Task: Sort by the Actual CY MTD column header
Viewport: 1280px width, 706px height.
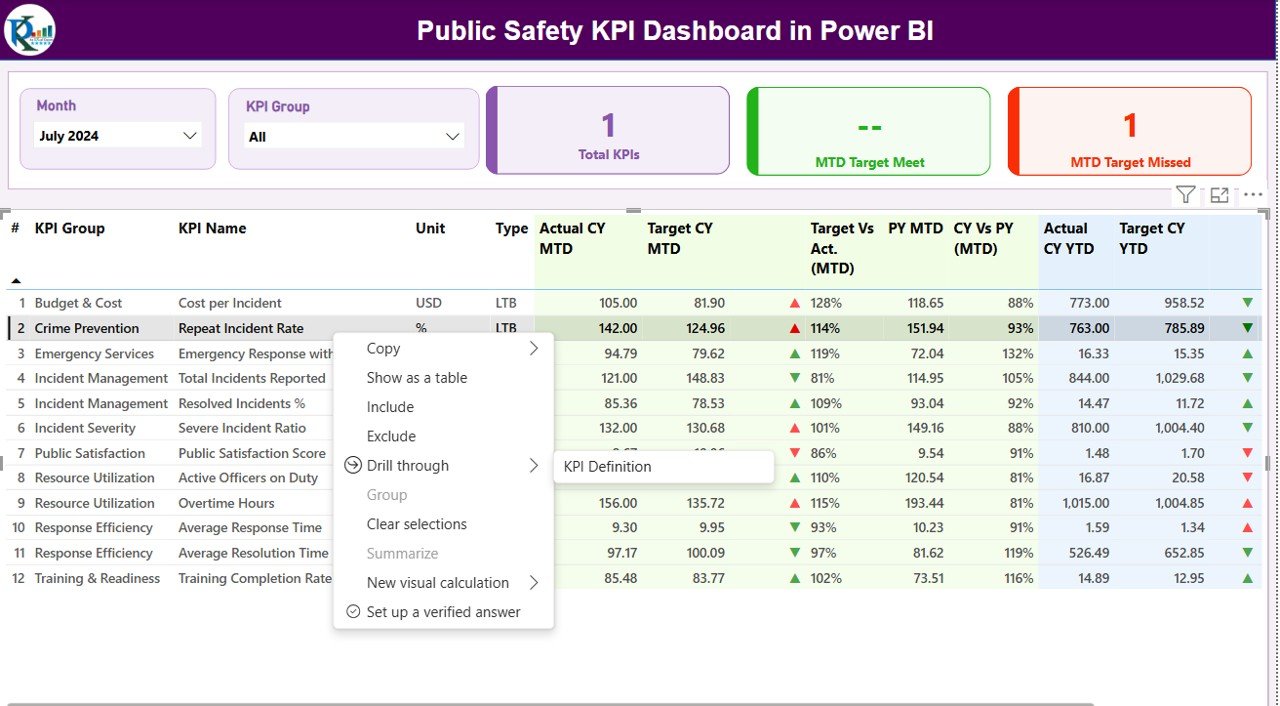Action: pyautogui.click(x=570, y=238)
